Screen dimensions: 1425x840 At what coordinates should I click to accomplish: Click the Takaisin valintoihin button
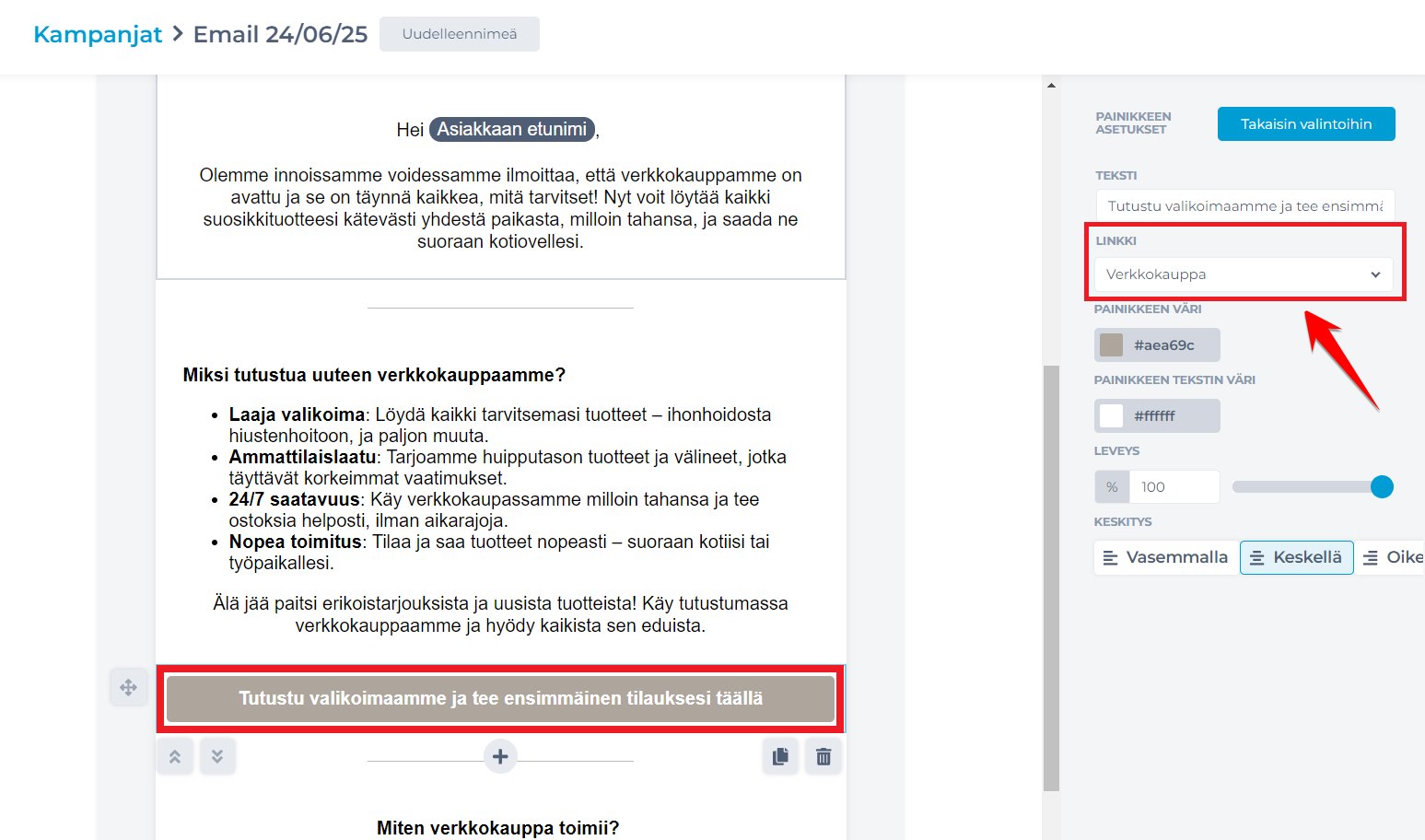click(1306, 124)
